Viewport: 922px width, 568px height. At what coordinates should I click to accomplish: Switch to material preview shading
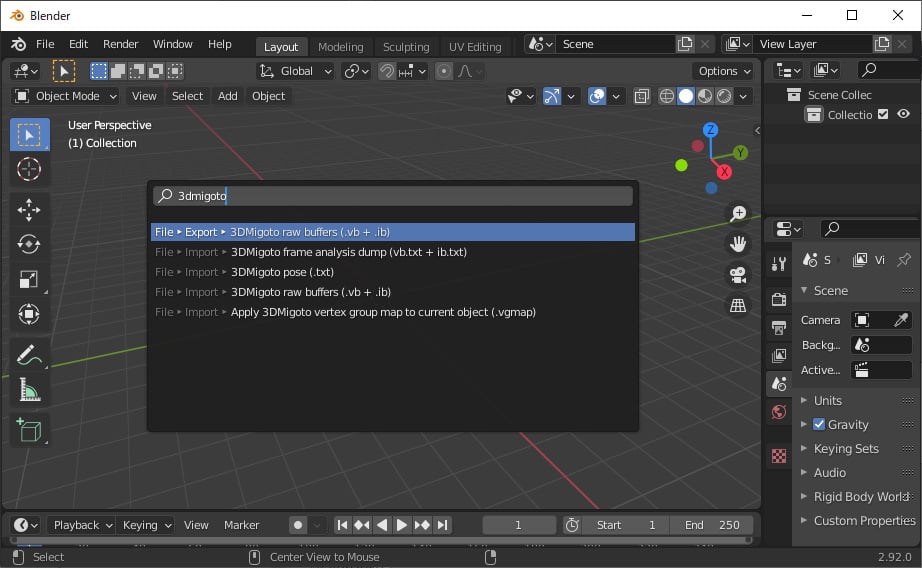pyautogui.click(x=704, y=96)
